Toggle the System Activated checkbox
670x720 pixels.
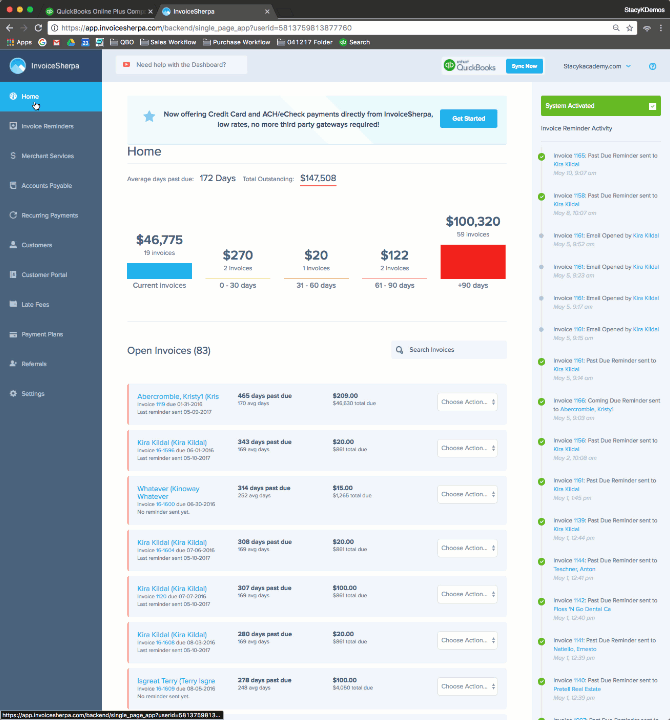click(x=652, y=106)
